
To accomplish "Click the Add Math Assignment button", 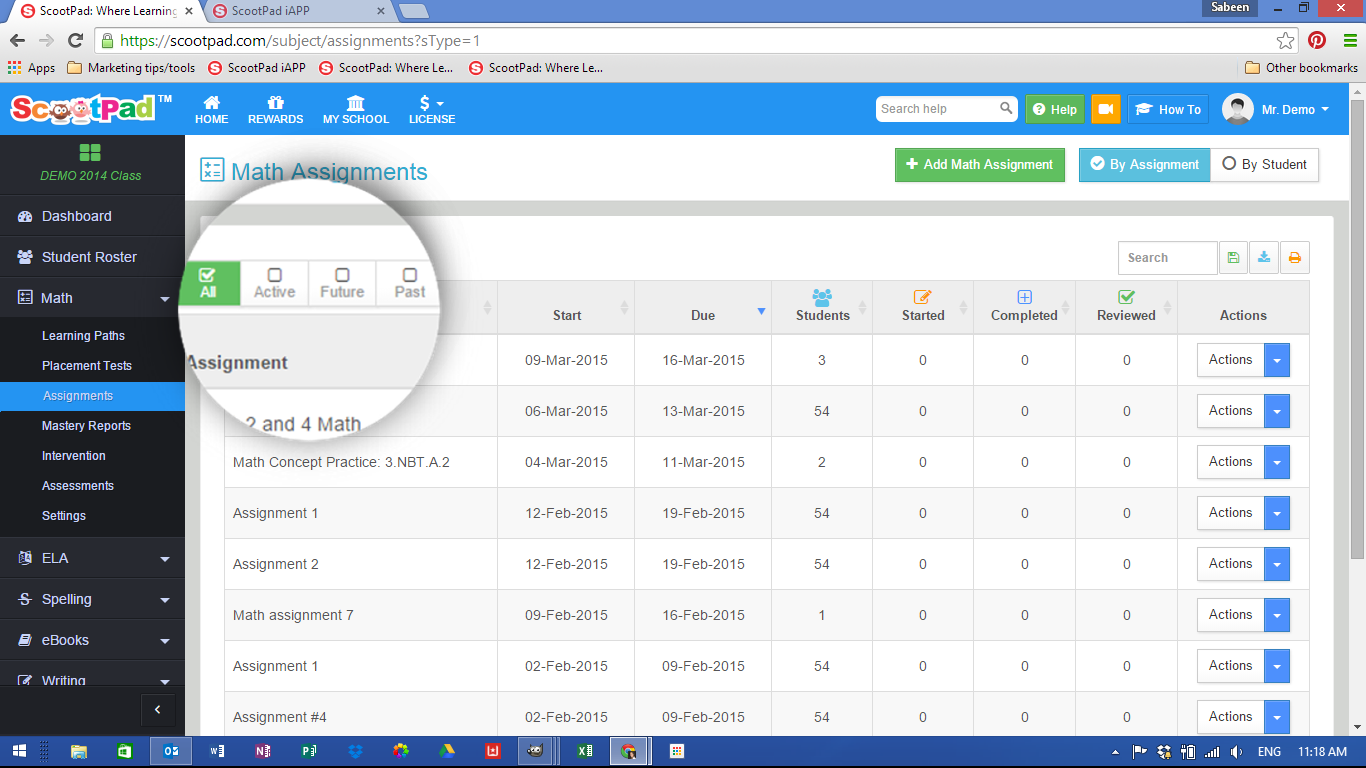I will click(x=979, y=165).
